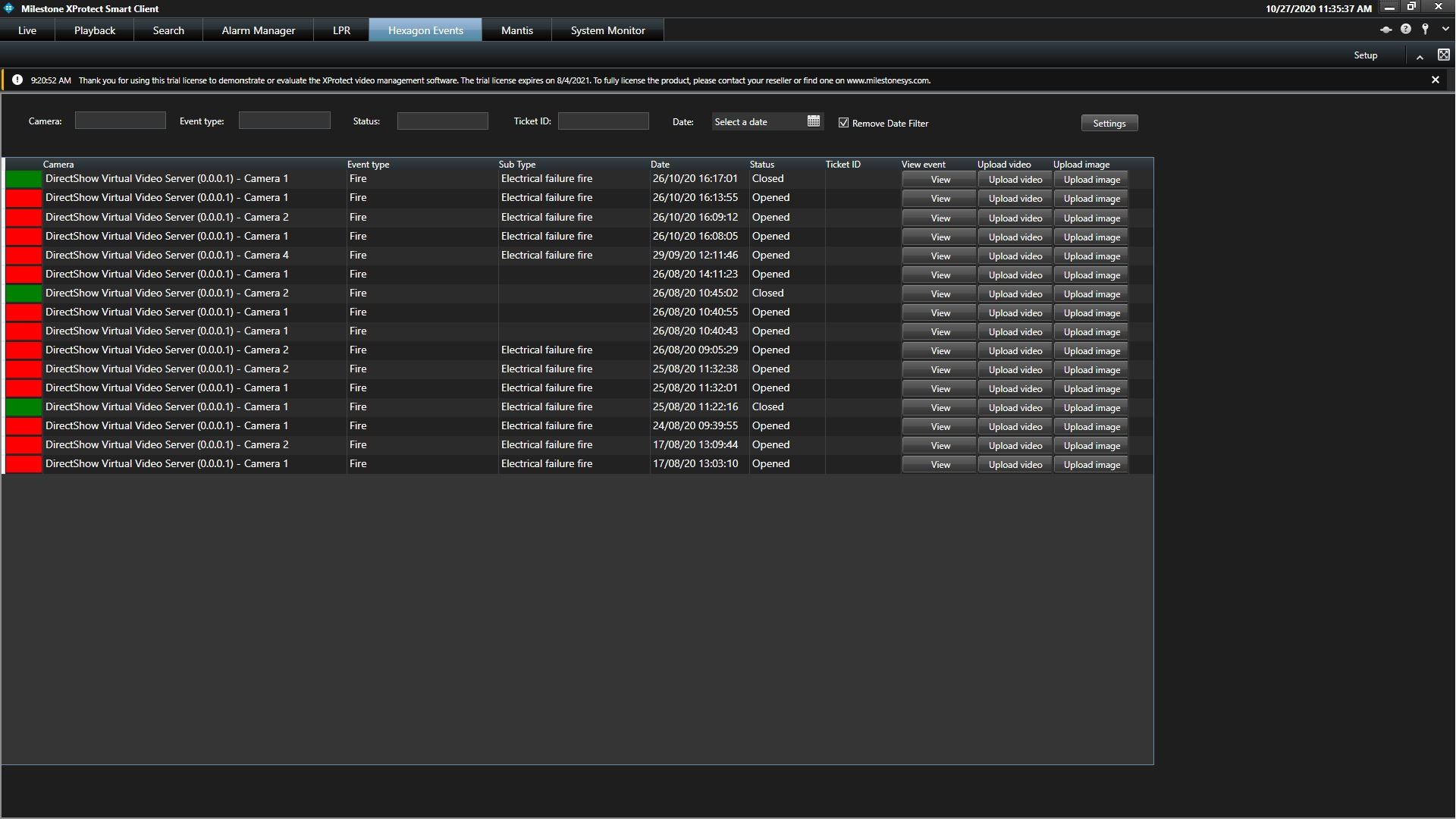
Task: View the event dated 26/10/20 16:17:01
Action: tap(940, 180)
